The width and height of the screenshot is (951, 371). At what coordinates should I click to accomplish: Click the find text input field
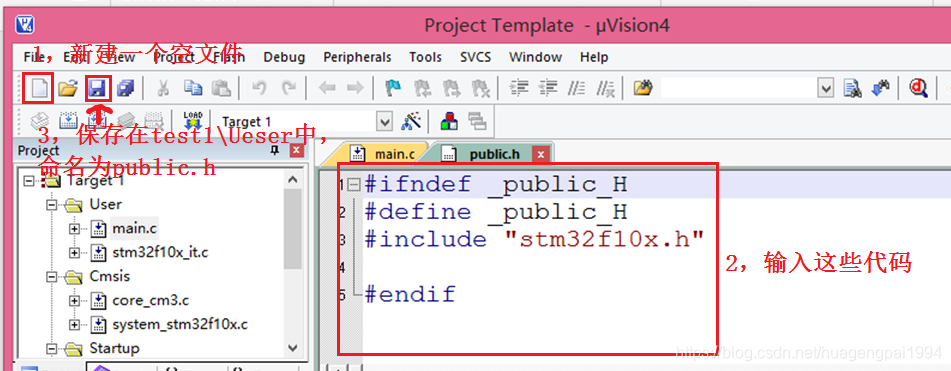tap(739, 89)
